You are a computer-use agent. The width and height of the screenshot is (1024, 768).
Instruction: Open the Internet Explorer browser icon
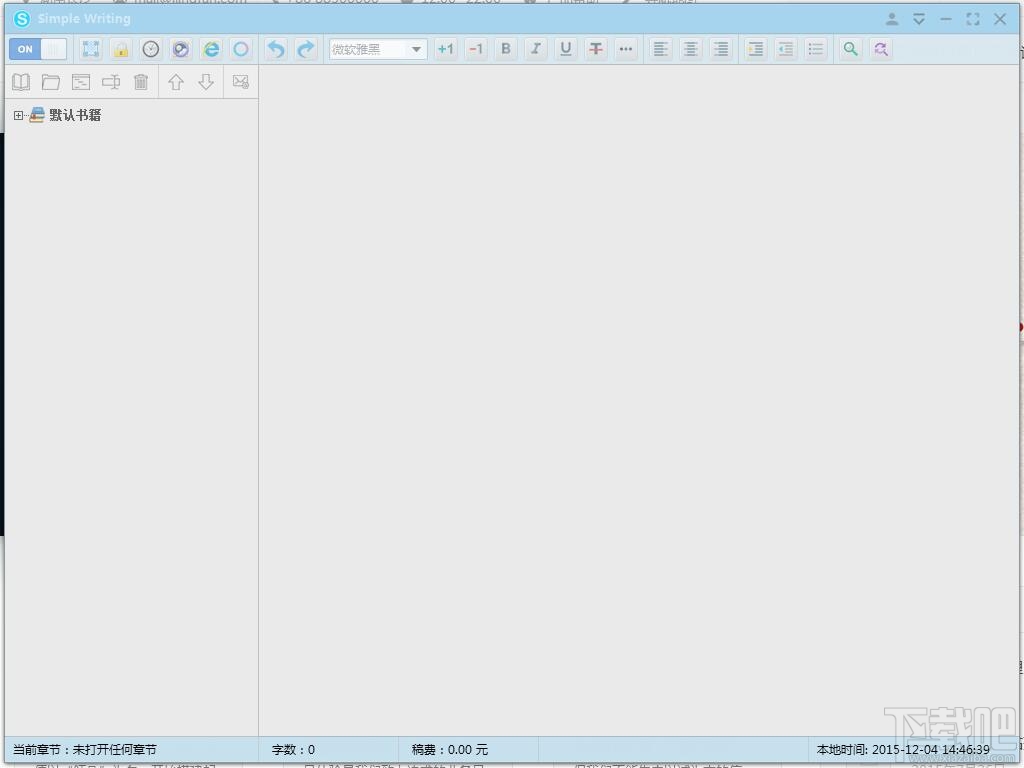211,49
